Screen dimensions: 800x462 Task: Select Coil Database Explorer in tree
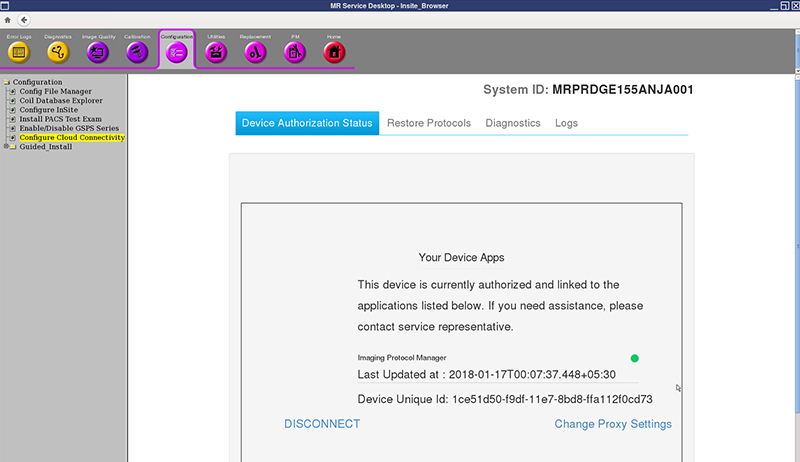[x=62, y=101]
